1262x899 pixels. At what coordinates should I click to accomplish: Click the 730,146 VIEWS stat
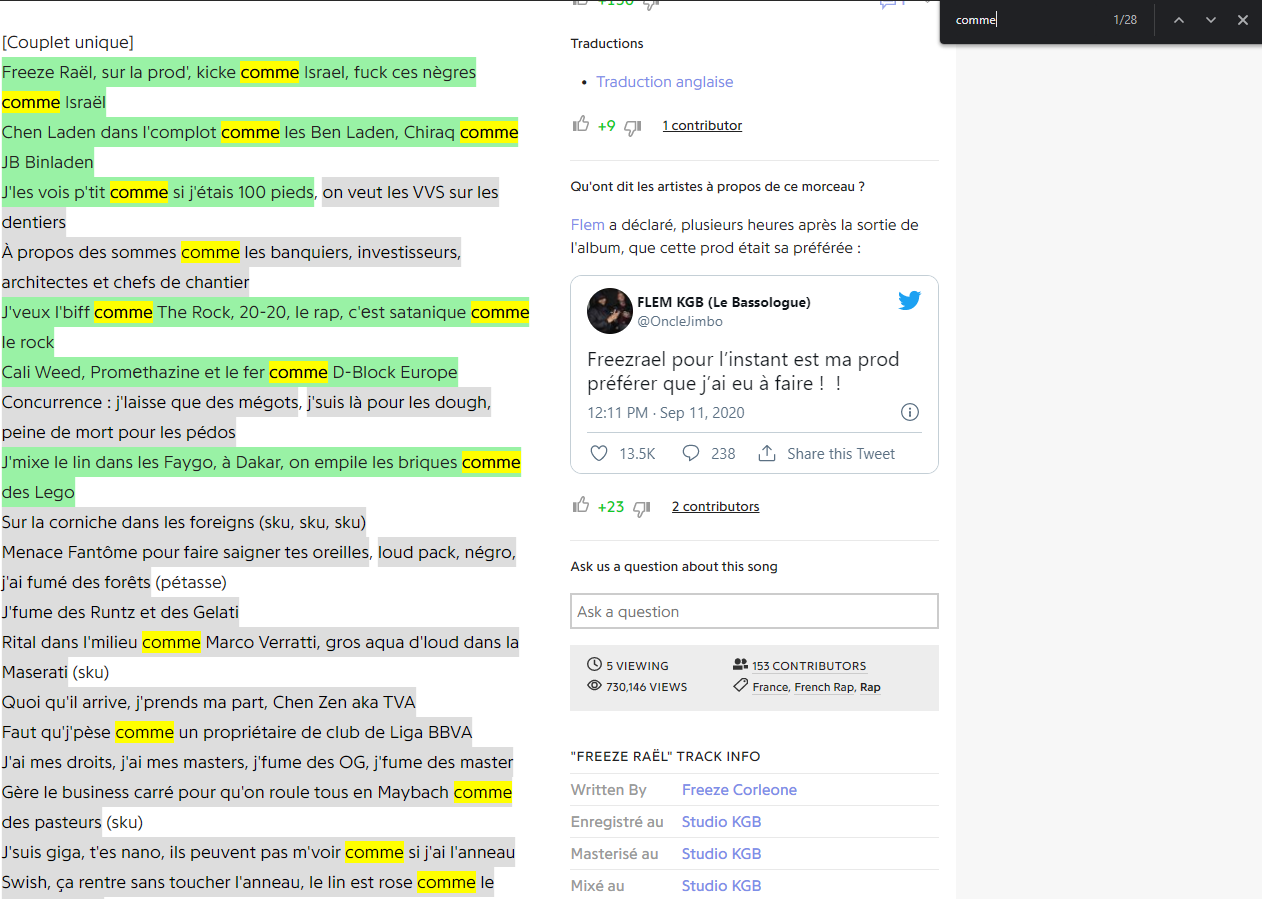(x=637, y=686)
